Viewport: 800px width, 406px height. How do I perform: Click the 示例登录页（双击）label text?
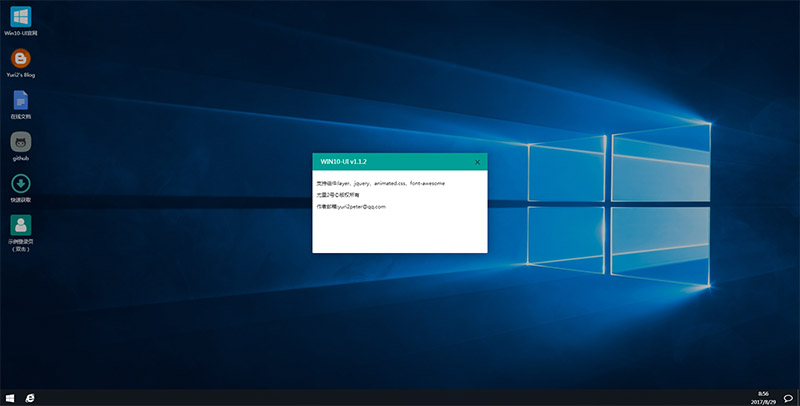pyautogui.click(x=20, y=245)
